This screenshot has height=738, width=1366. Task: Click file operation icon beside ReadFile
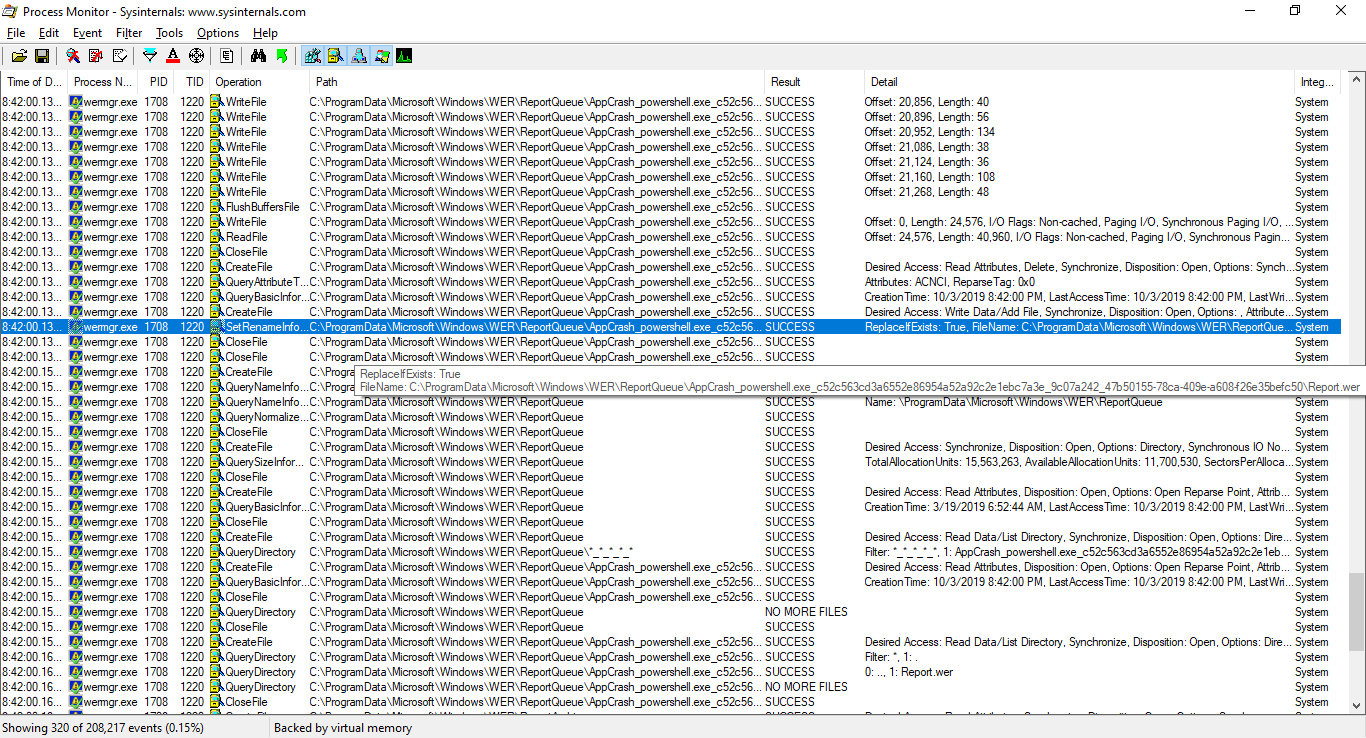[217, 237]
